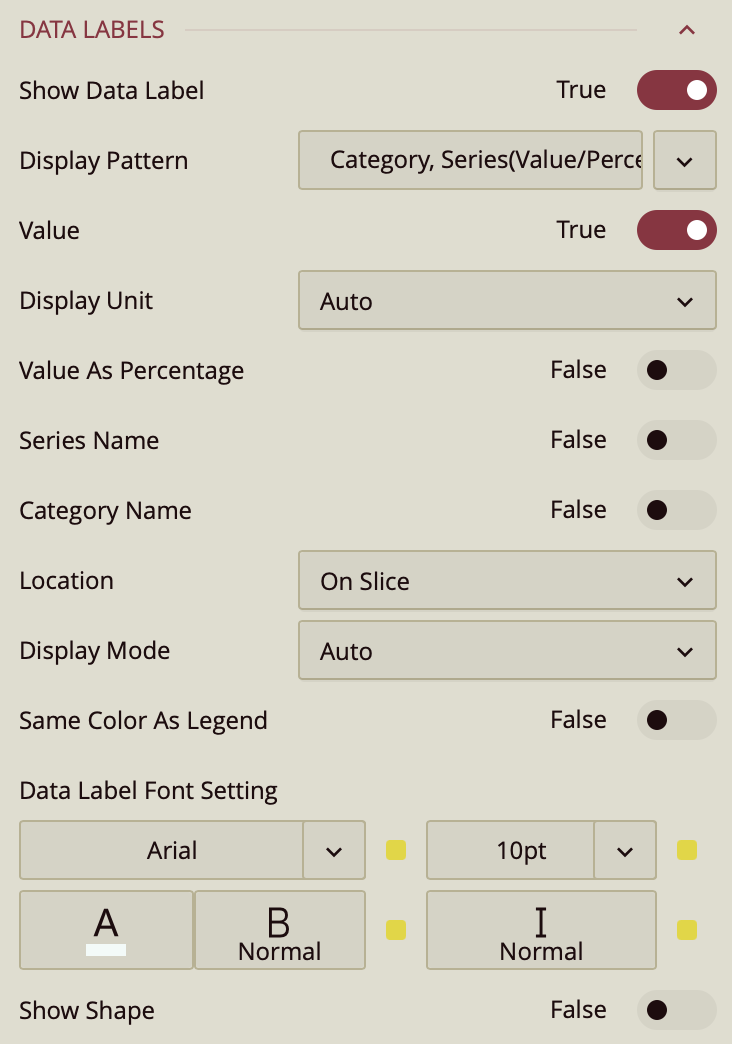The width and height of the screenshot is (732, 1044).
Task: Turn on Category Name toggle
Action: coord(677,510)
